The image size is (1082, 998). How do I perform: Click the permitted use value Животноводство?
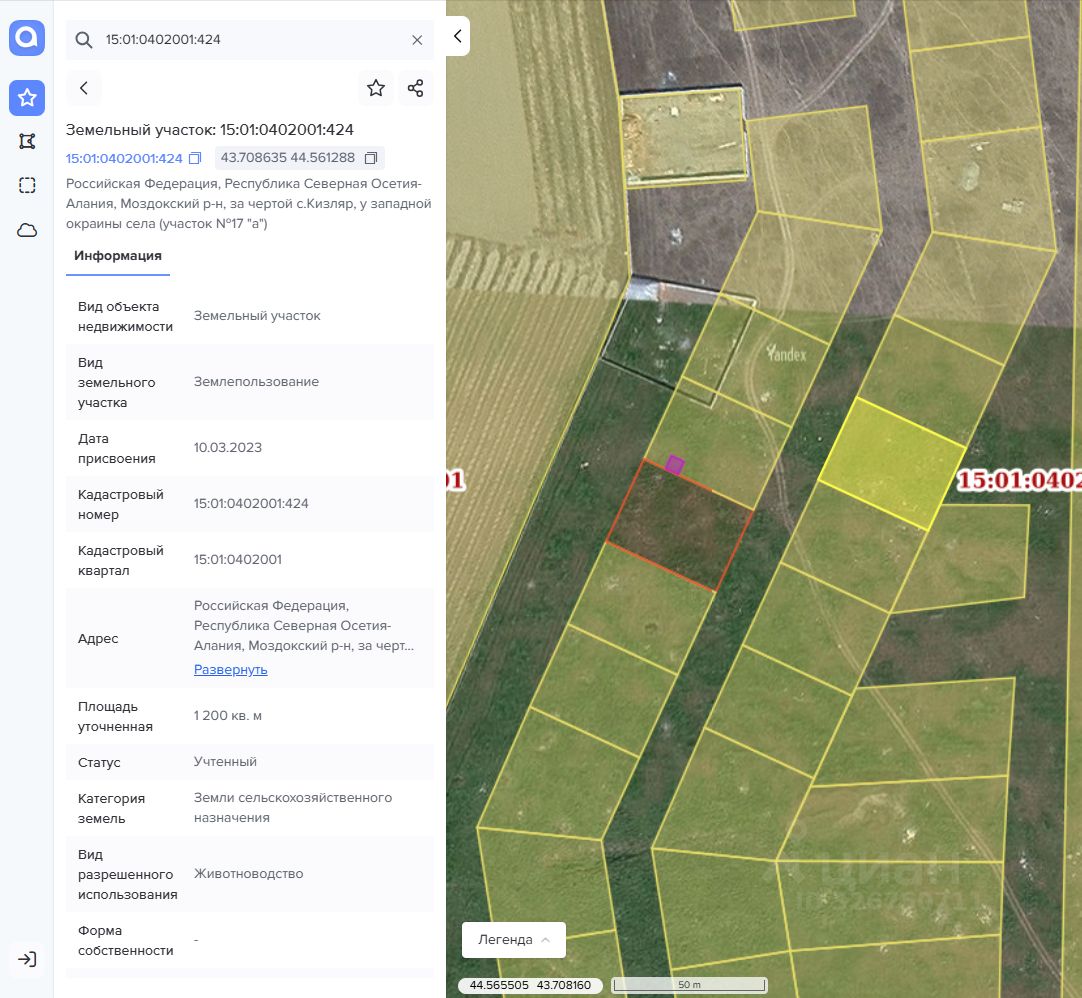(248, 874)
